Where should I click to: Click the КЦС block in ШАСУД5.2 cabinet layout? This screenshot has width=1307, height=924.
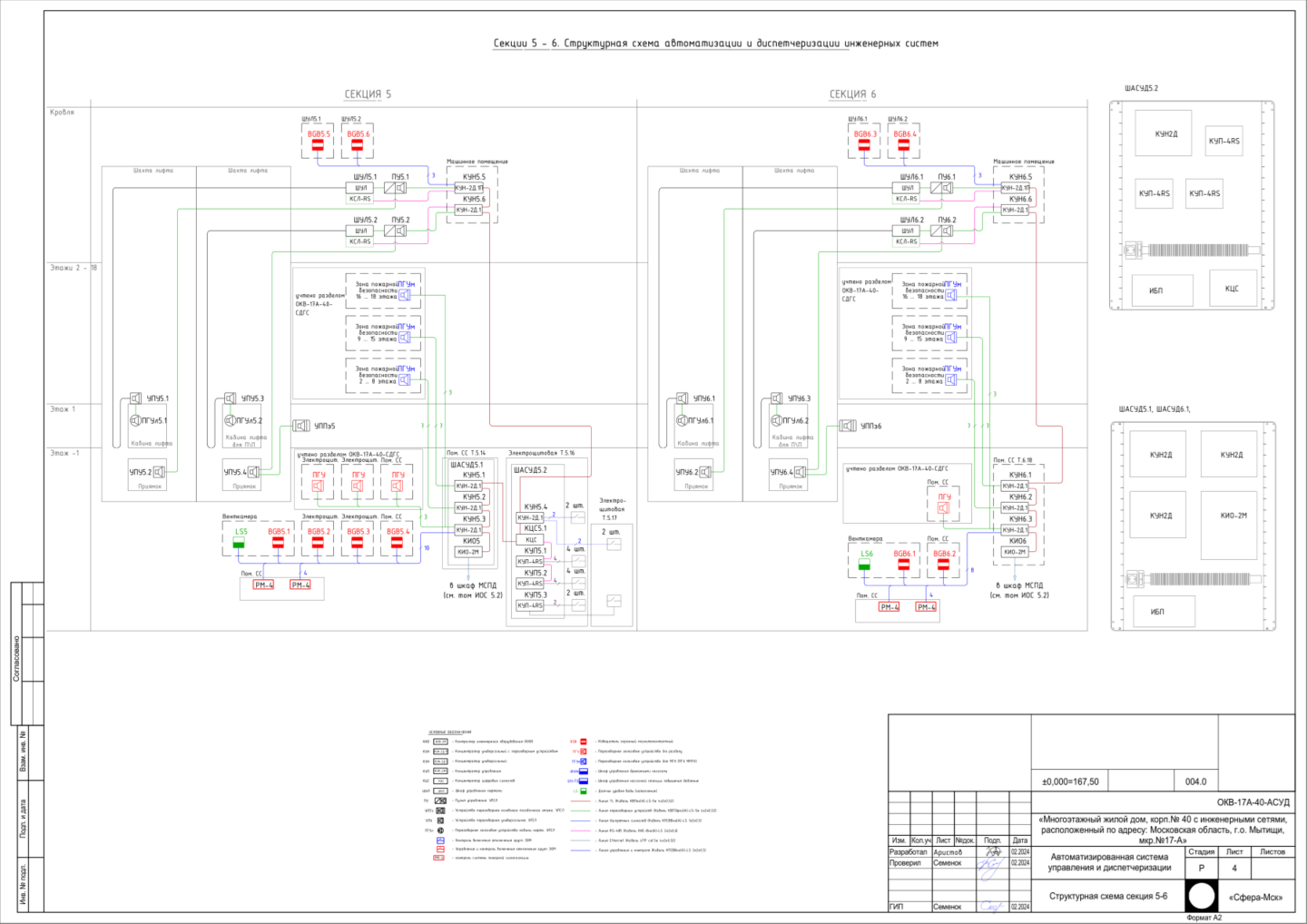[x=1232, y=289]
